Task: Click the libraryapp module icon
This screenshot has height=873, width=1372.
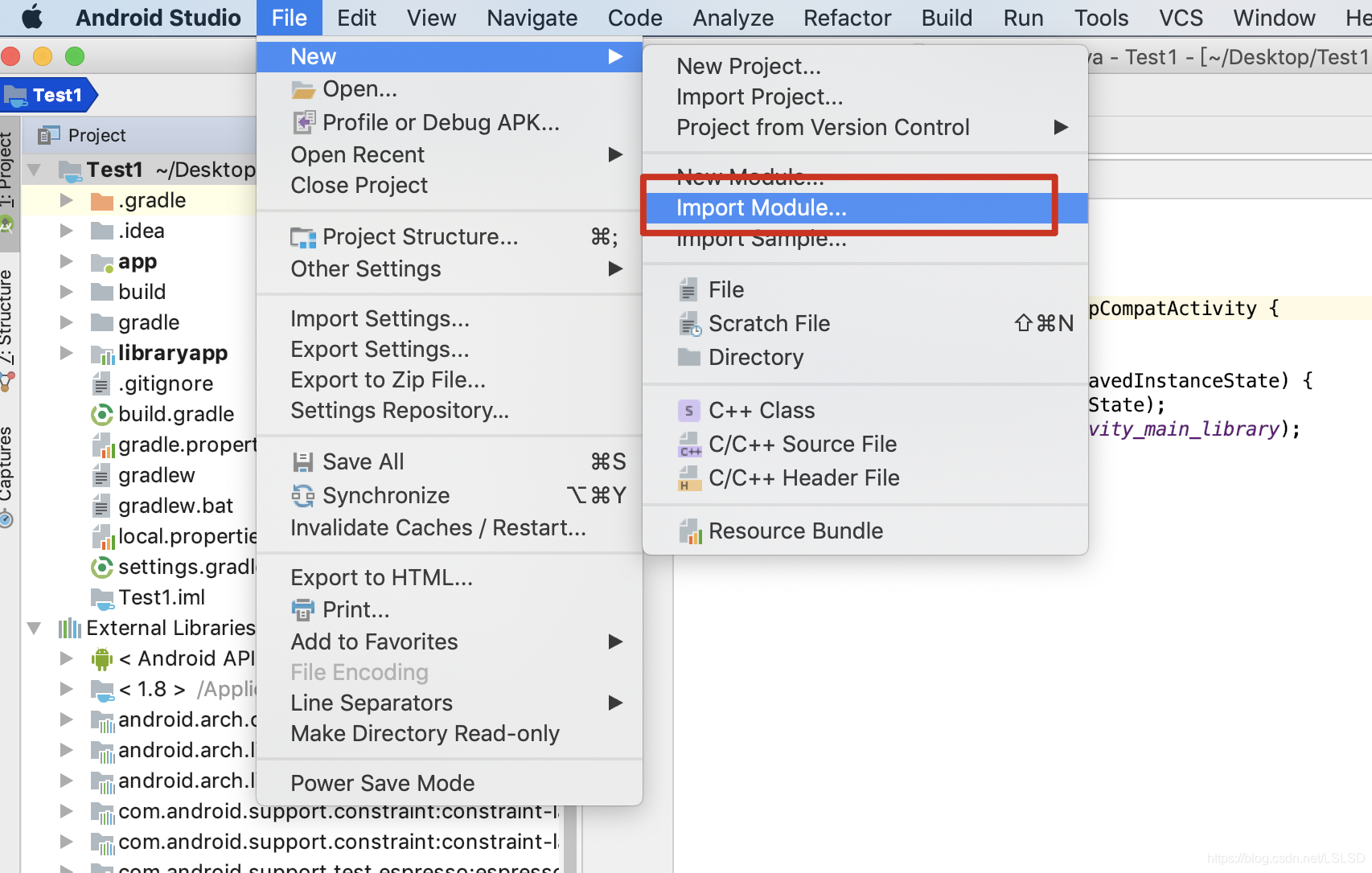Action: [103, 354]
